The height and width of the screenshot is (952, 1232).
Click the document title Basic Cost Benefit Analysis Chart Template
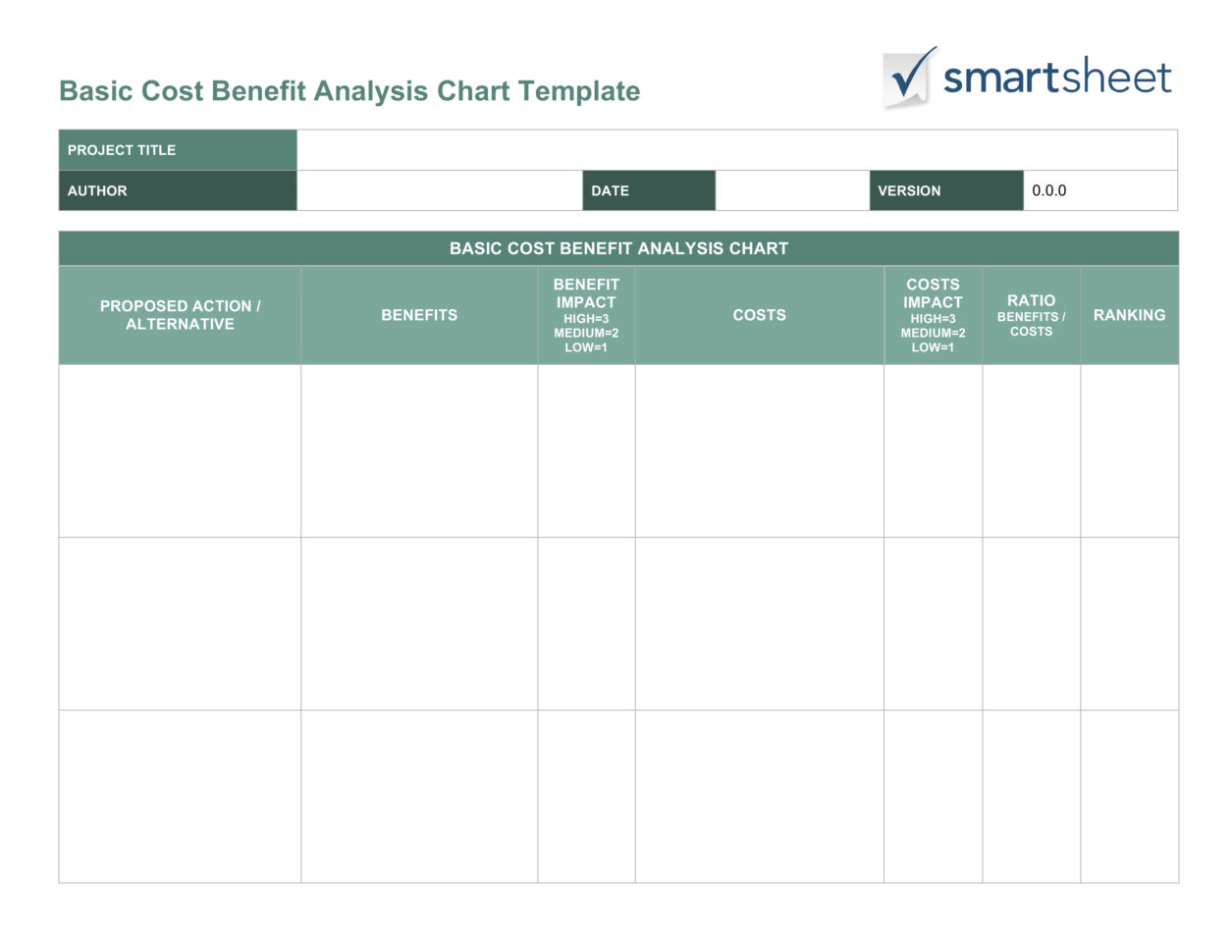[x=349, y=90]
